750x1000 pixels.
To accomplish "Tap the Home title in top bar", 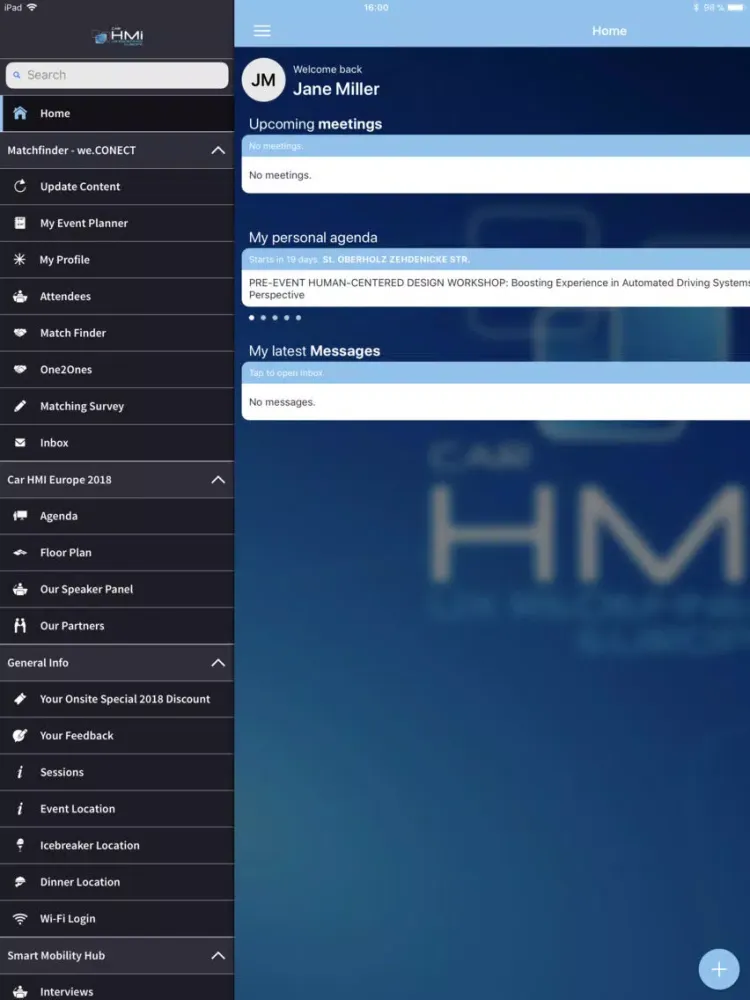I will (x=609, y=31).
